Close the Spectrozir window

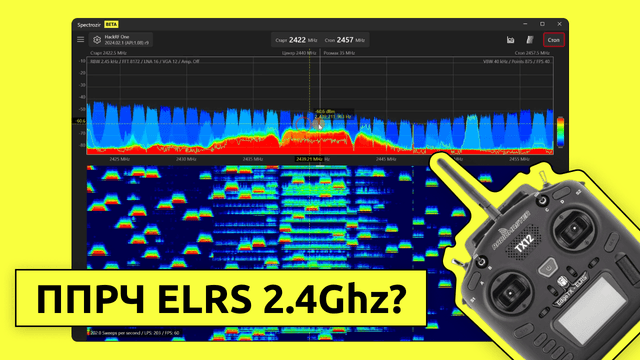[560, 24]
